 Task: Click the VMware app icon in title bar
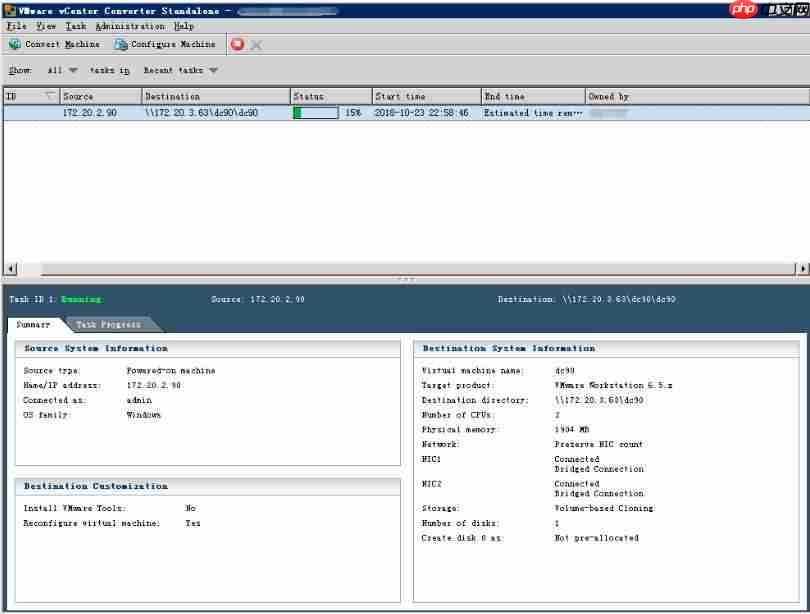click(x=9, y=11)
